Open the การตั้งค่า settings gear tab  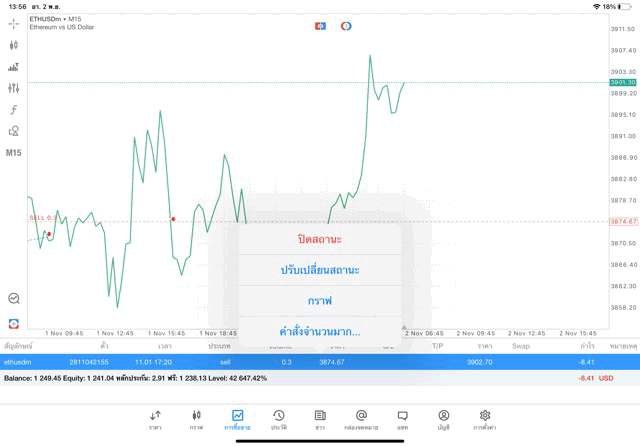pyautogui.click(x=485, y=418)
